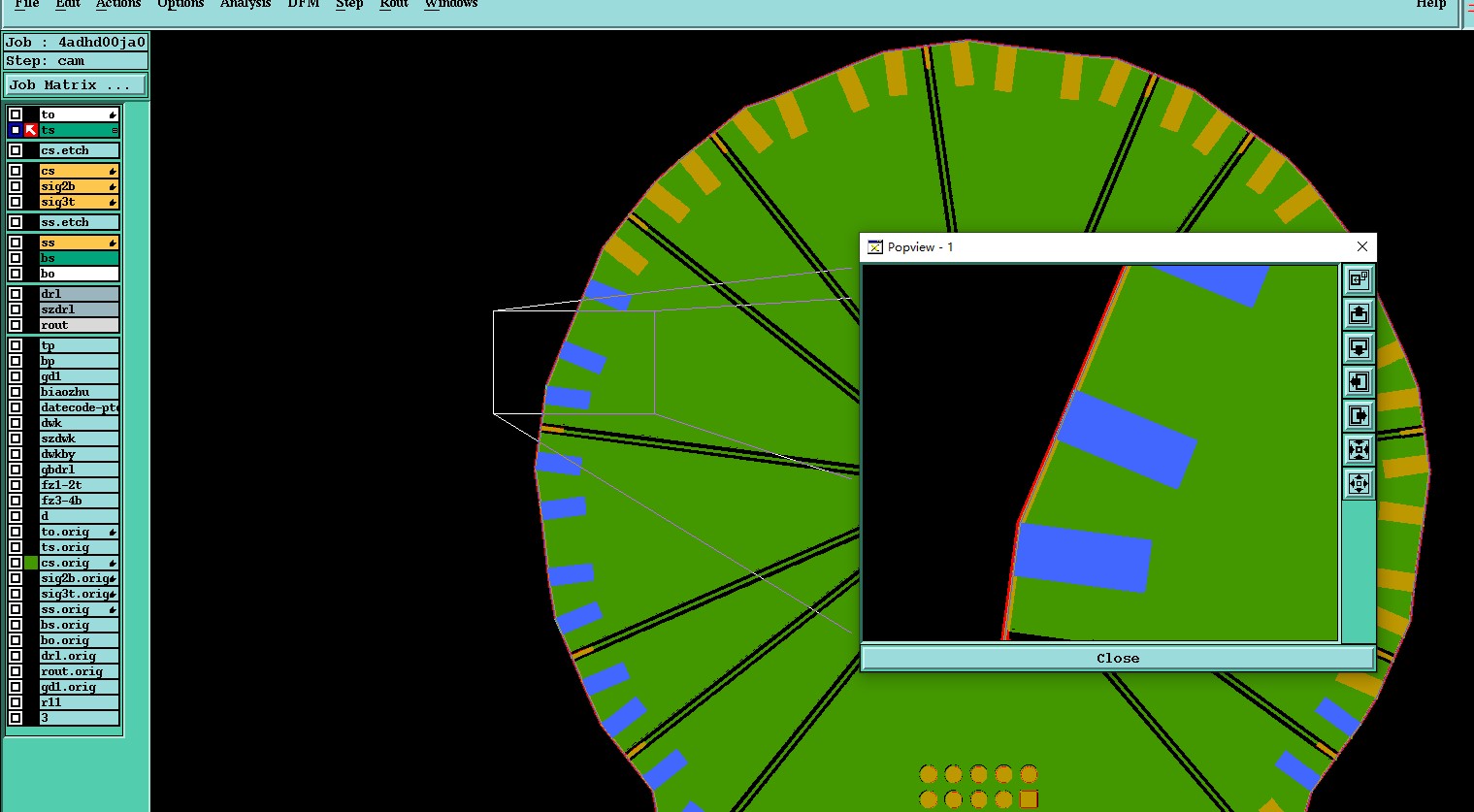The image size is (1474, 812).
Task: Select the sig3t.orig layer name
Action: coord(79,594)
